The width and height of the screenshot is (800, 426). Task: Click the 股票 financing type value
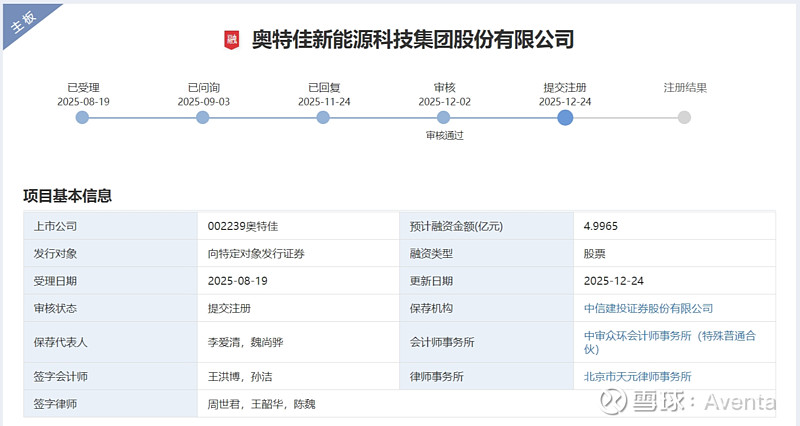[x=594, y=254]
